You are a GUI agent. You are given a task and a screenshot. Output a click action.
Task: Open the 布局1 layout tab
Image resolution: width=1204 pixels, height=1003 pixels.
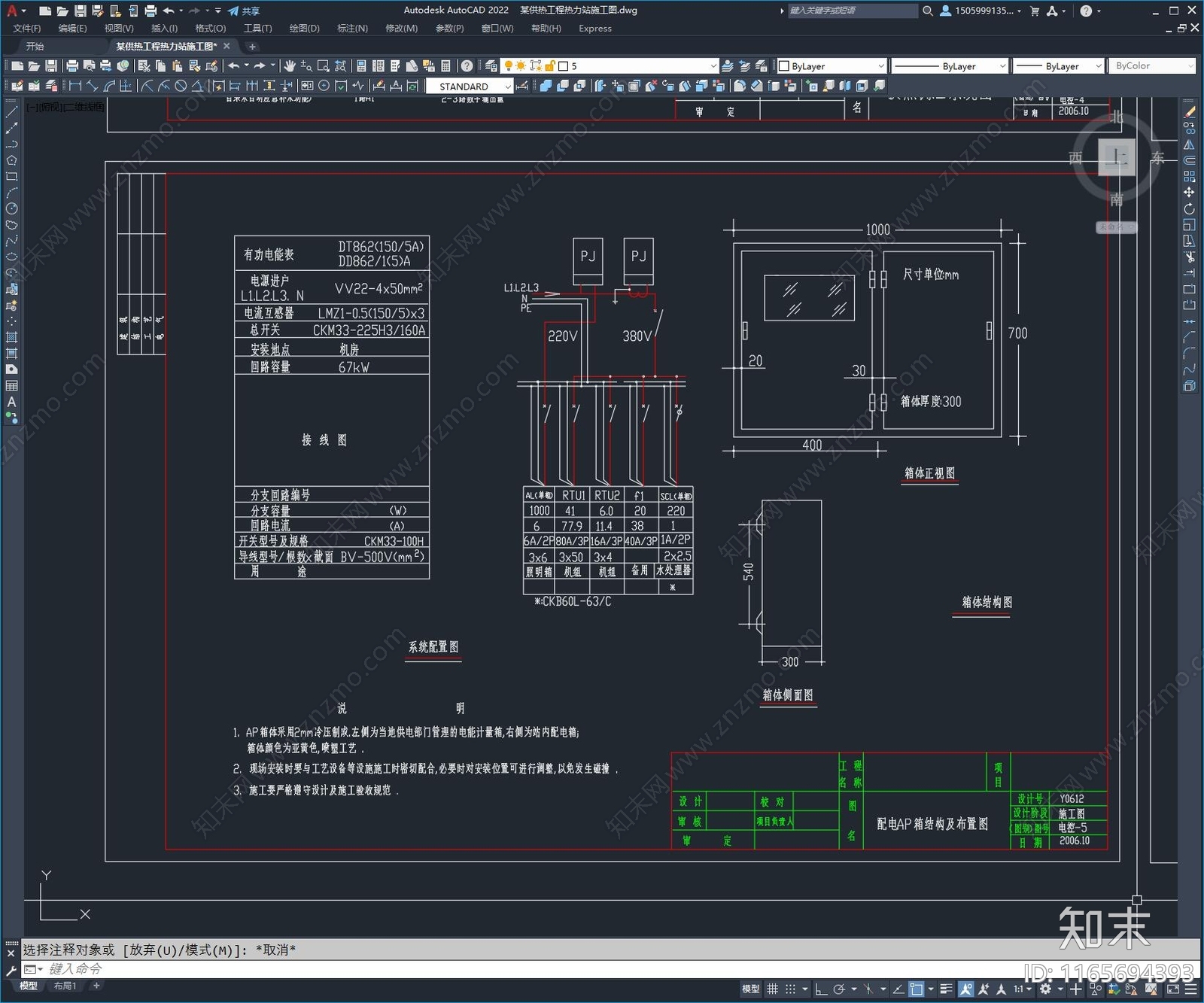tap(65, 986)
